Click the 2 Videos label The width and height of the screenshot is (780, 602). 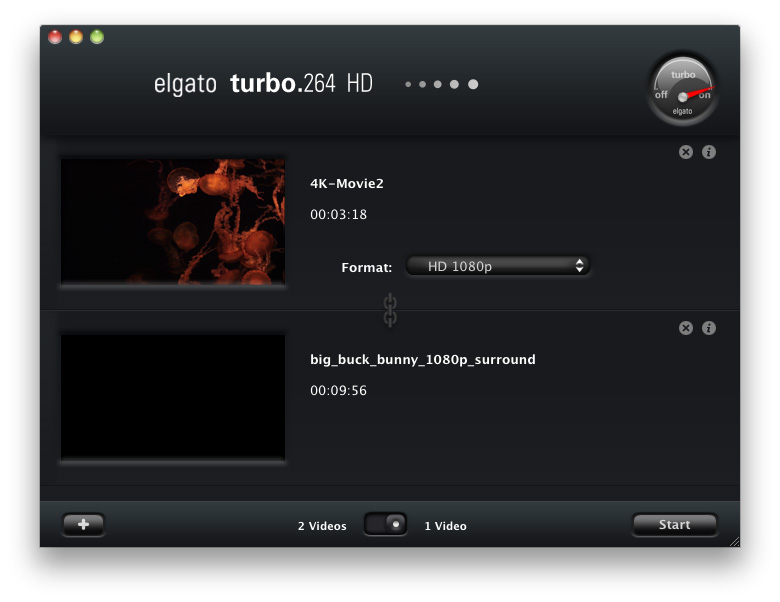(322, 526)
